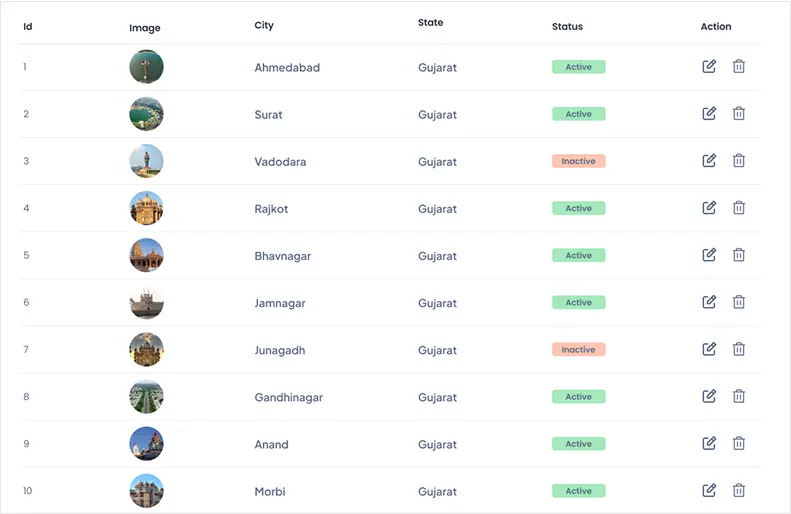Click the edit icon for Ahmedabad
The image size is (791, 514).
[709, 66]
